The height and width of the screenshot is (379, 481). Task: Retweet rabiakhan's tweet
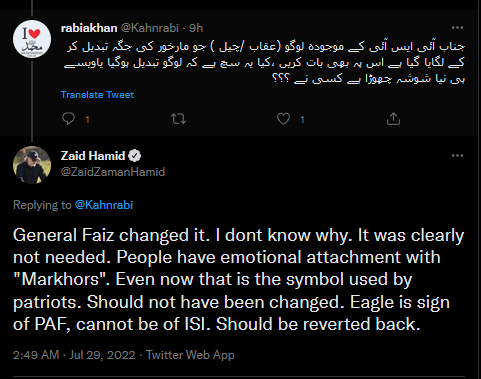pyautogui.click(x=178, y=119)
